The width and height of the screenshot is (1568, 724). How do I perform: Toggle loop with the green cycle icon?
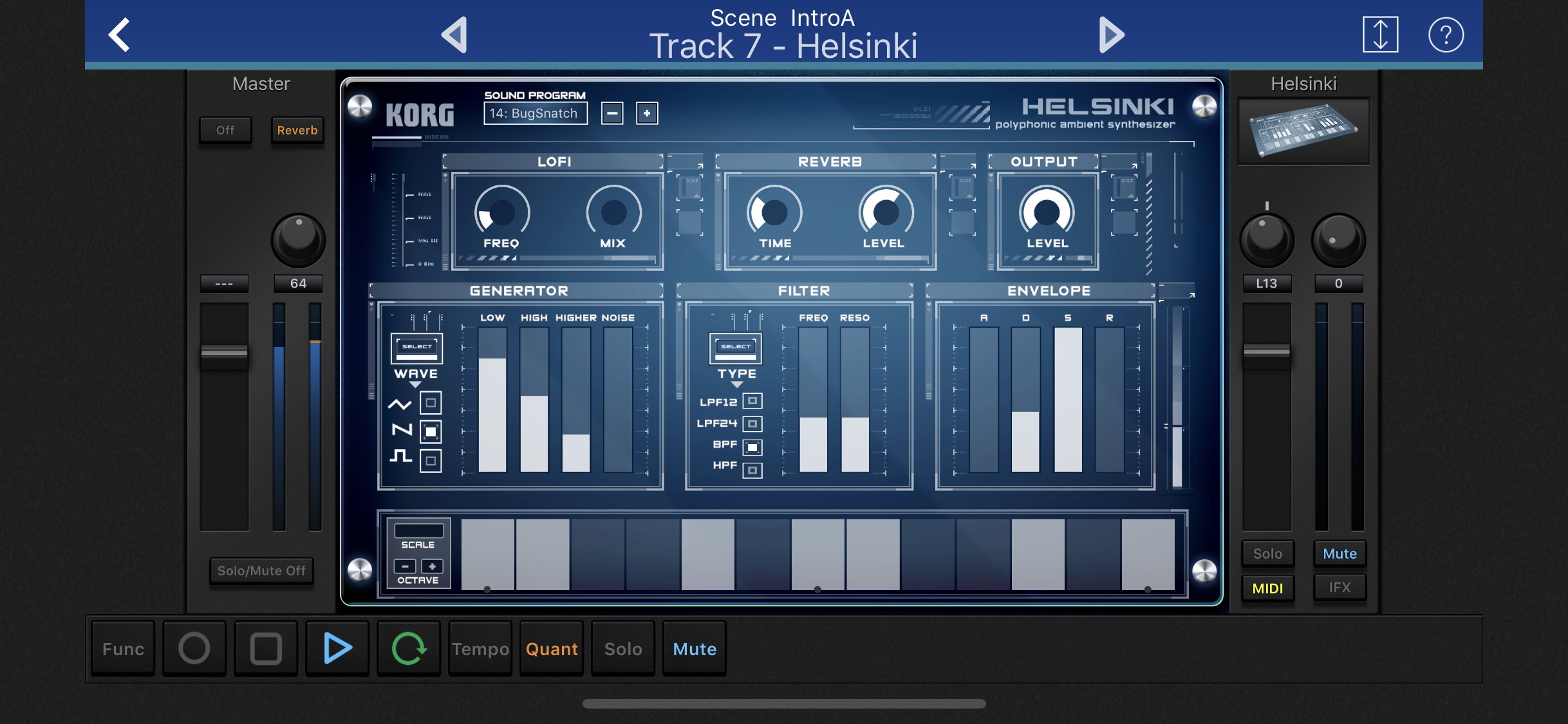(x=409, y=649)
